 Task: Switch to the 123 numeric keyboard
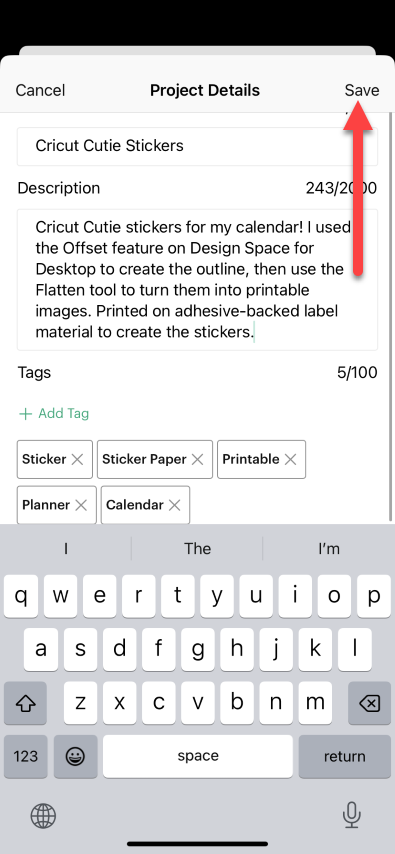[x=26, y=756]
